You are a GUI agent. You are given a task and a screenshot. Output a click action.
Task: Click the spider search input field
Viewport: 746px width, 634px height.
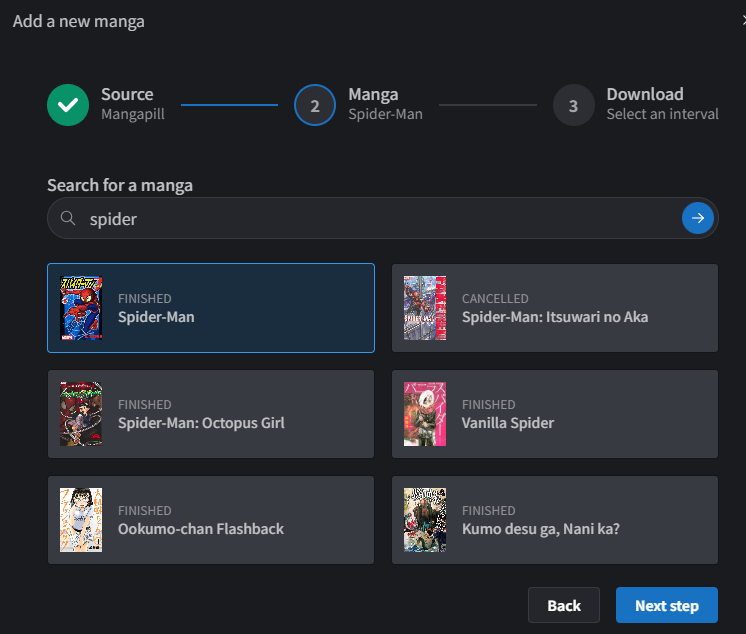[x=383, y=218]
